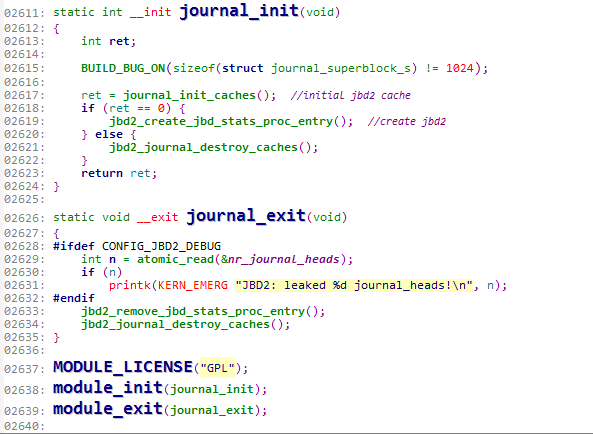Image resolution: width=593 pixels, height=434 pixels.
Task: Click '#ifdef CONFIG_JBD2_DEBUG' directive
Action: 137,246
